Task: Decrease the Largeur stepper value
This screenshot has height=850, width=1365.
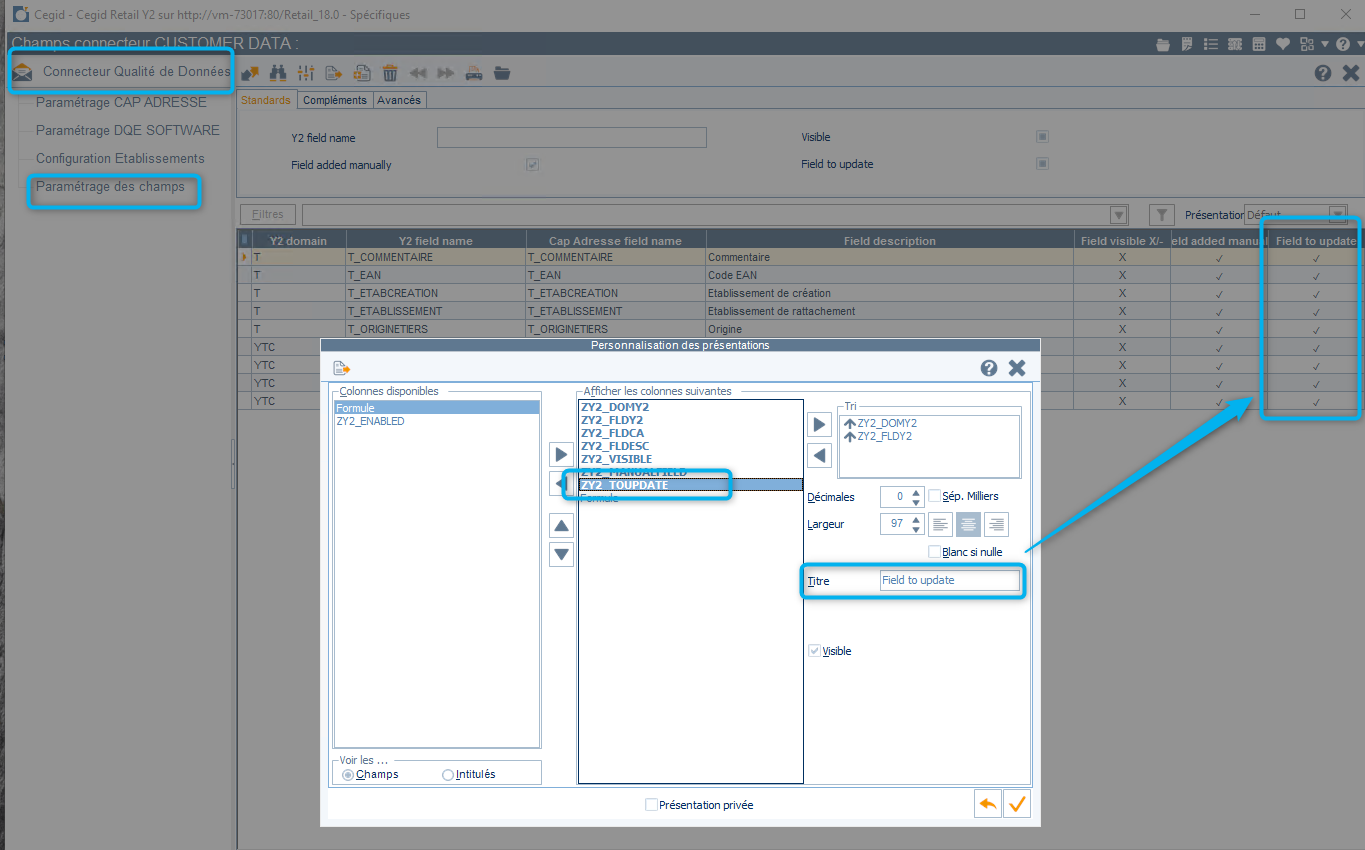Action: (x=916, y=530)
